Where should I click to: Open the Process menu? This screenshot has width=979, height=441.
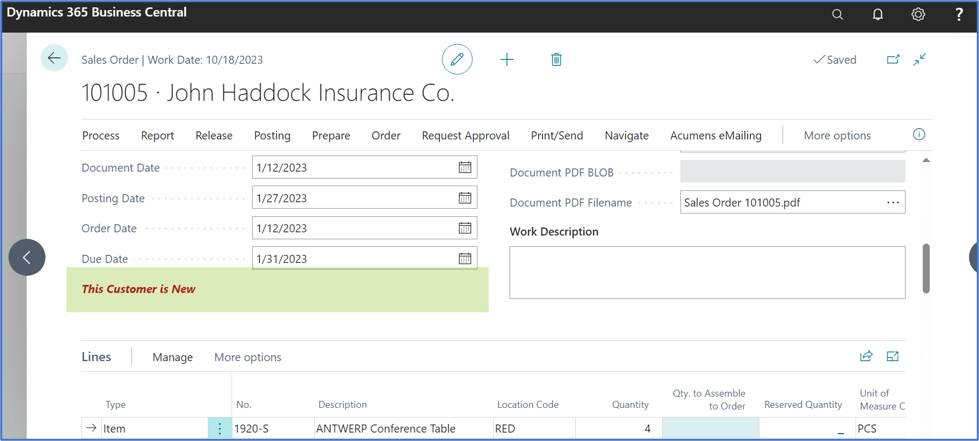pos(101,136)
